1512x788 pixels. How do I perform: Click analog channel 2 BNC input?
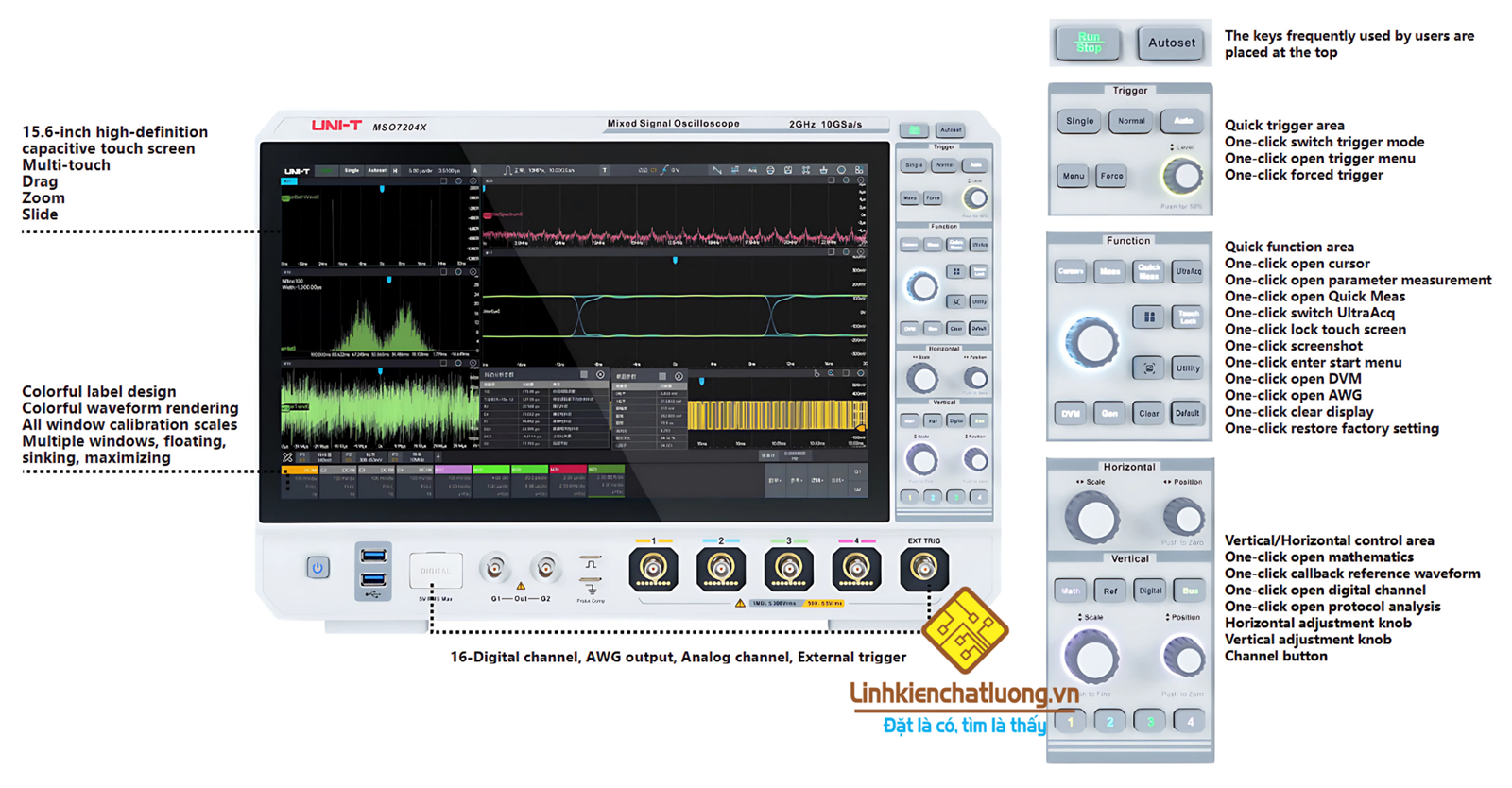[721, 569]
